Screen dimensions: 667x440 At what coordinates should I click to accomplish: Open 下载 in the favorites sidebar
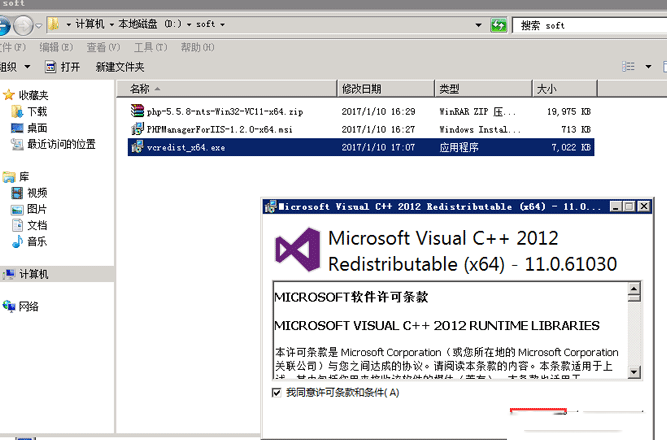[37, 111]
